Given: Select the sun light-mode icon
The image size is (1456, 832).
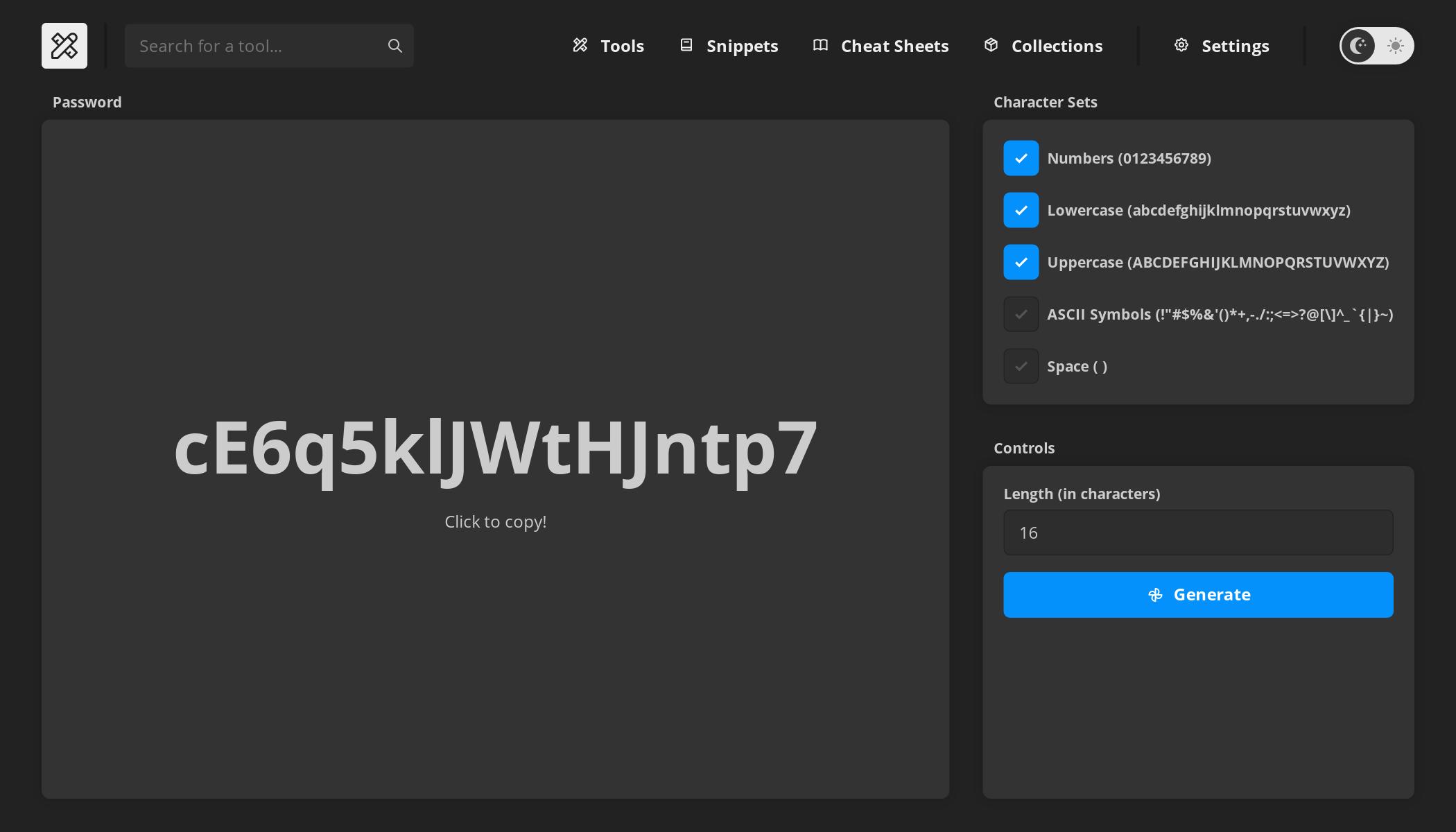Looking at the screenshot, I should [1396, 46].
